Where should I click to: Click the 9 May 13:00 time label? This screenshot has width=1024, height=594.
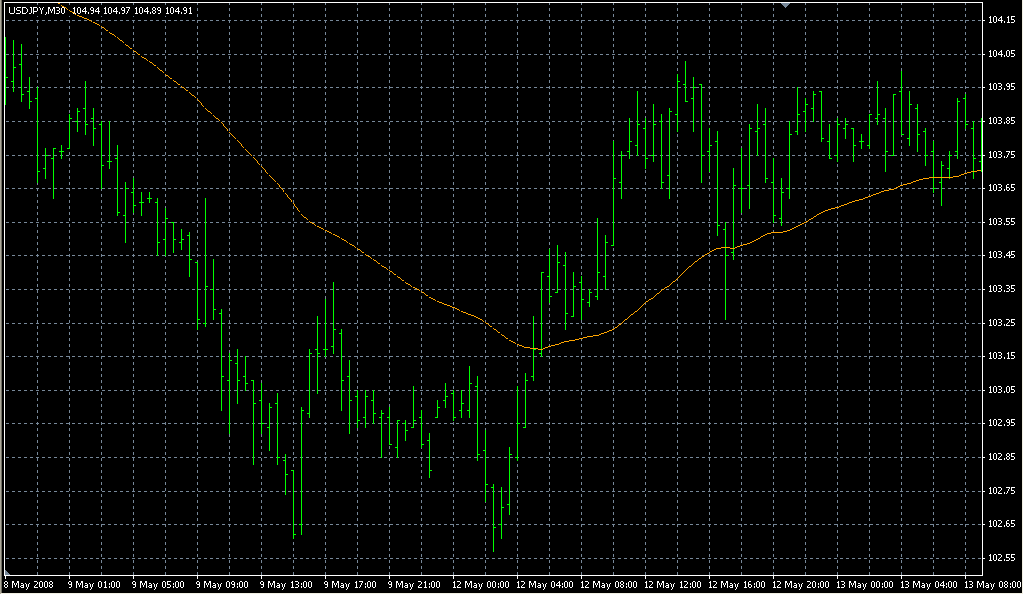[x=286, y=583]
